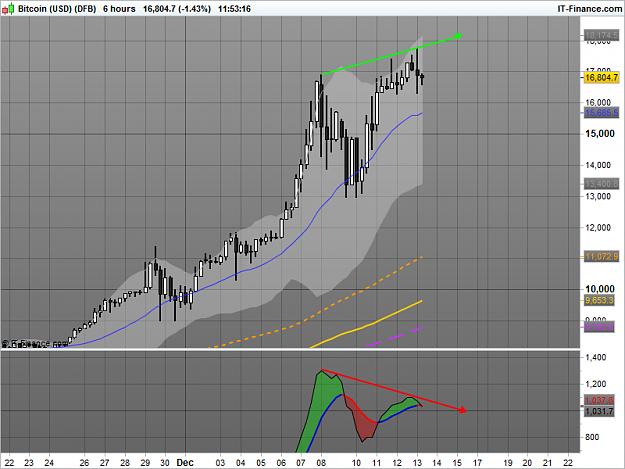Select date 10 on the time axis
The image size is (625, 469).
tap(356, 463)
